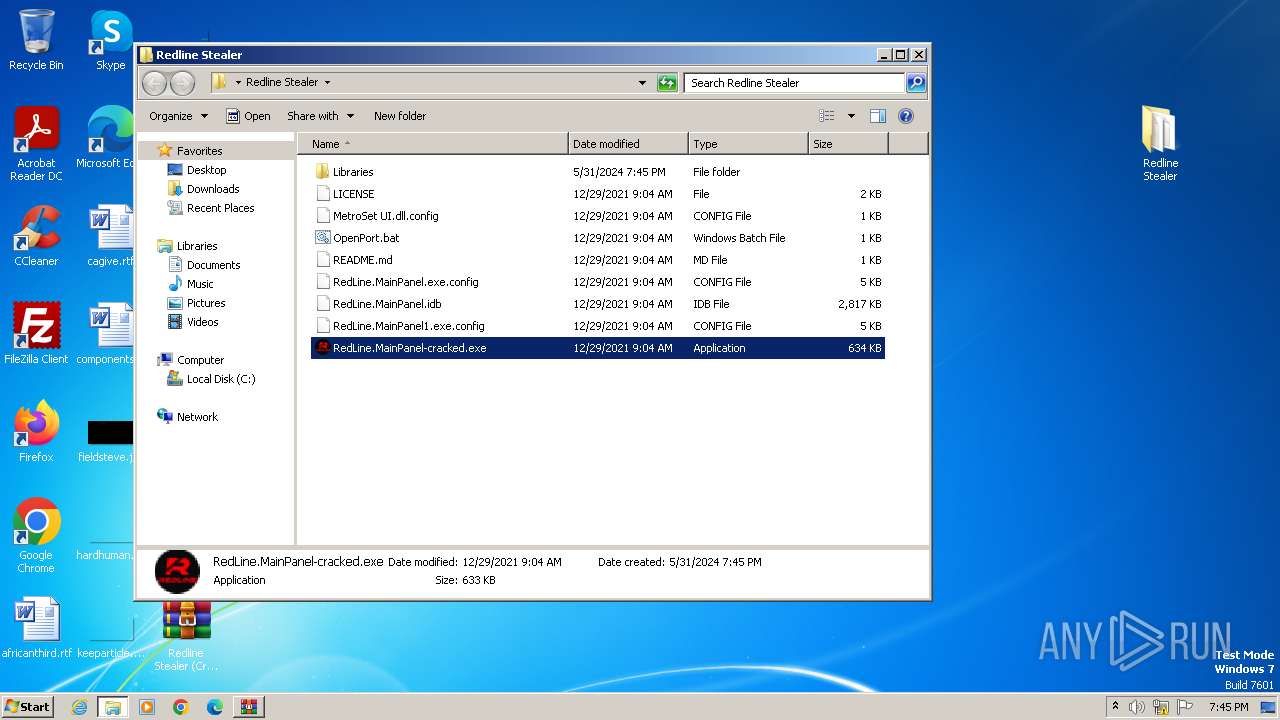
Task: Click the Explorer Forward navigation button
Action: coord(182,83)
